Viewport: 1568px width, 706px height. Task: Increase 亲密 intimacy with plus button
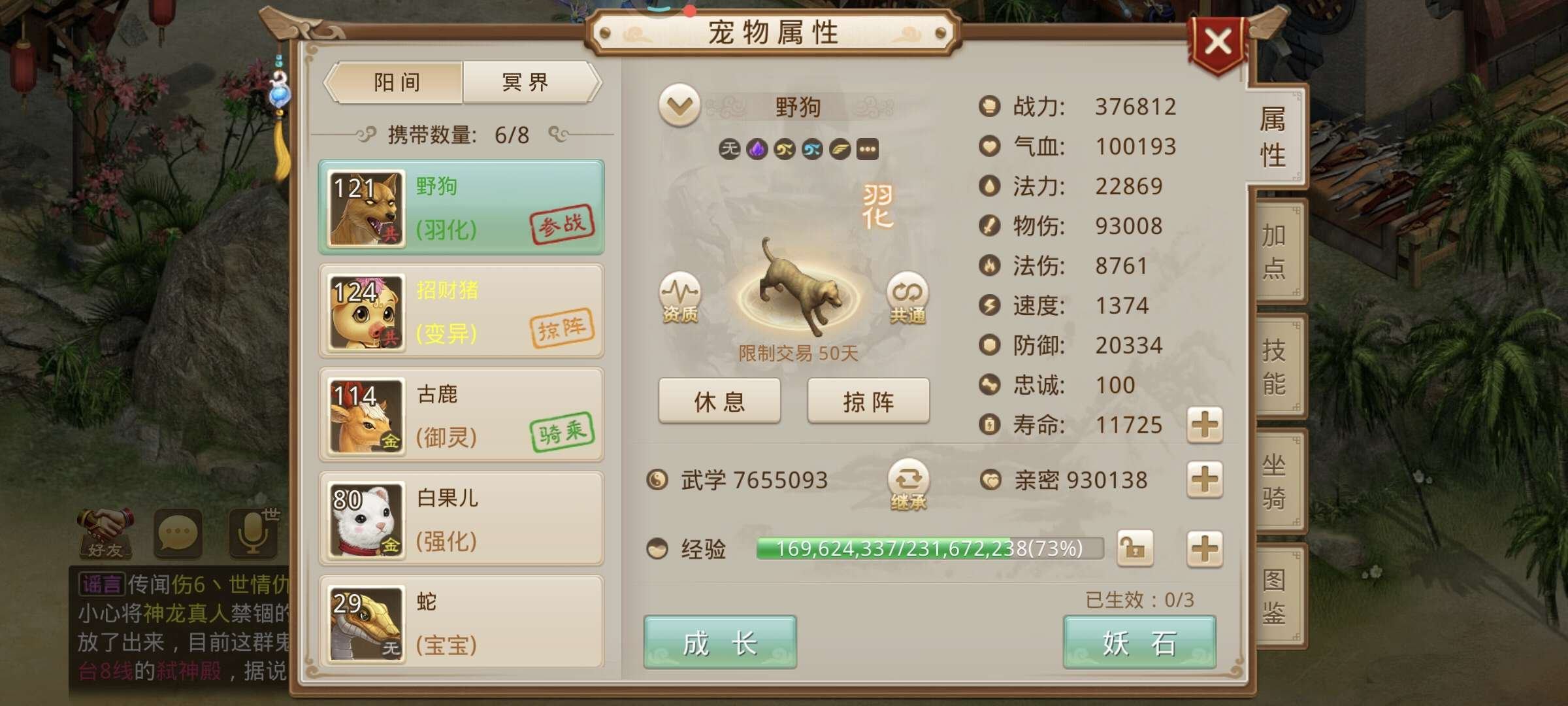1205,480
